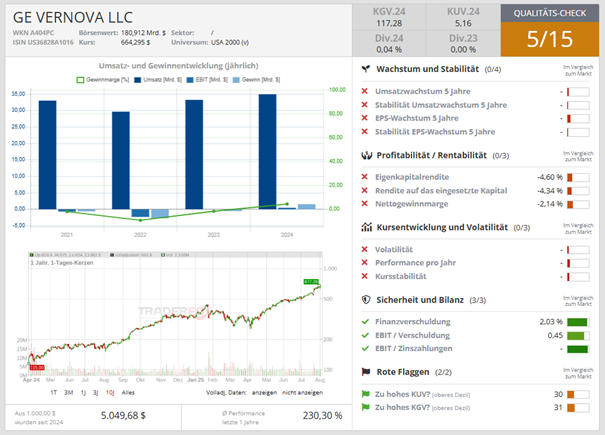Image resolution: width=605 pixels, height=435 pixels.
Task: Click the Finanzverschuldung criterion label
Action: 412,322
